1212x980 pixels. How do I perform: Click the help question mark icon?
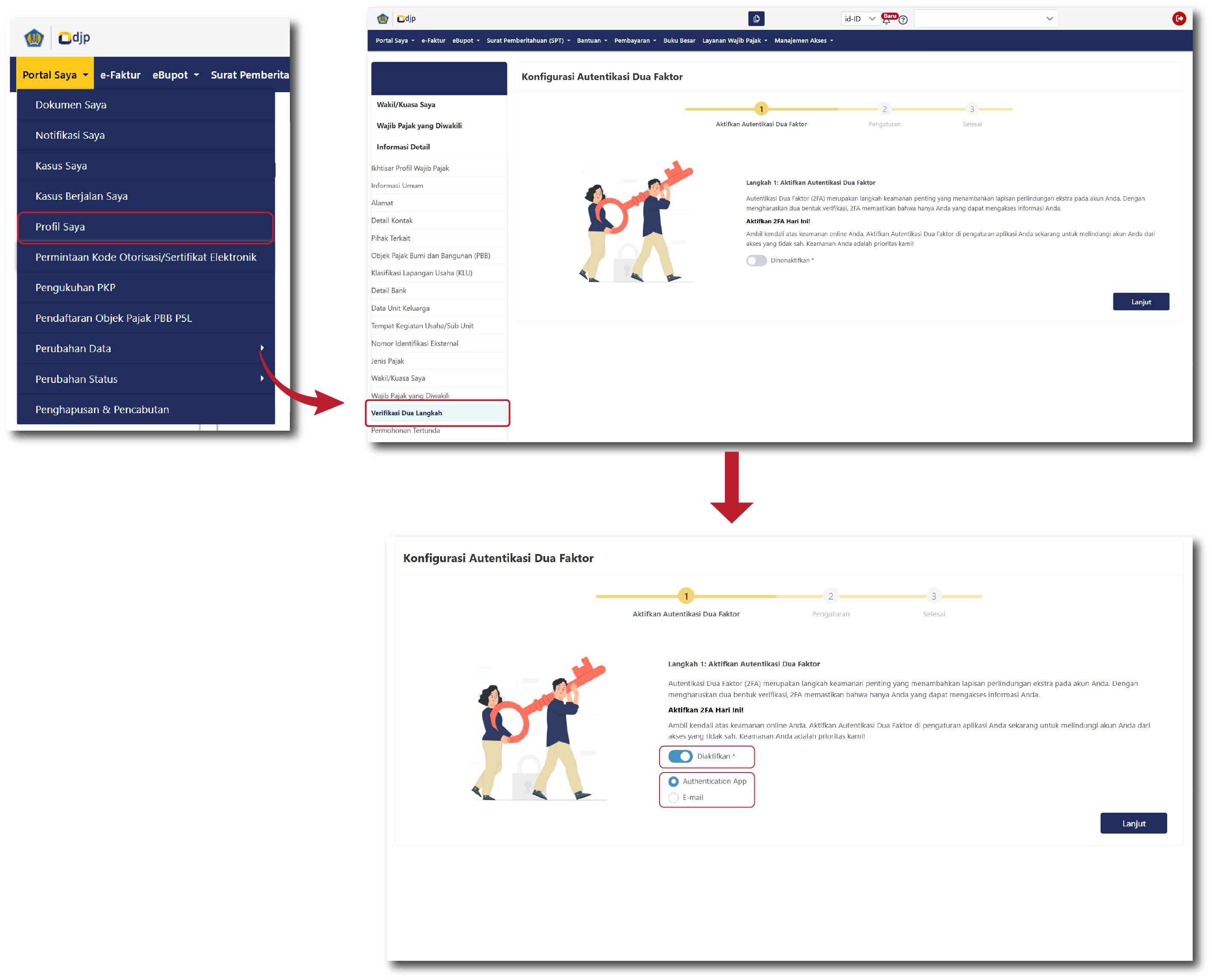(903, 20)
